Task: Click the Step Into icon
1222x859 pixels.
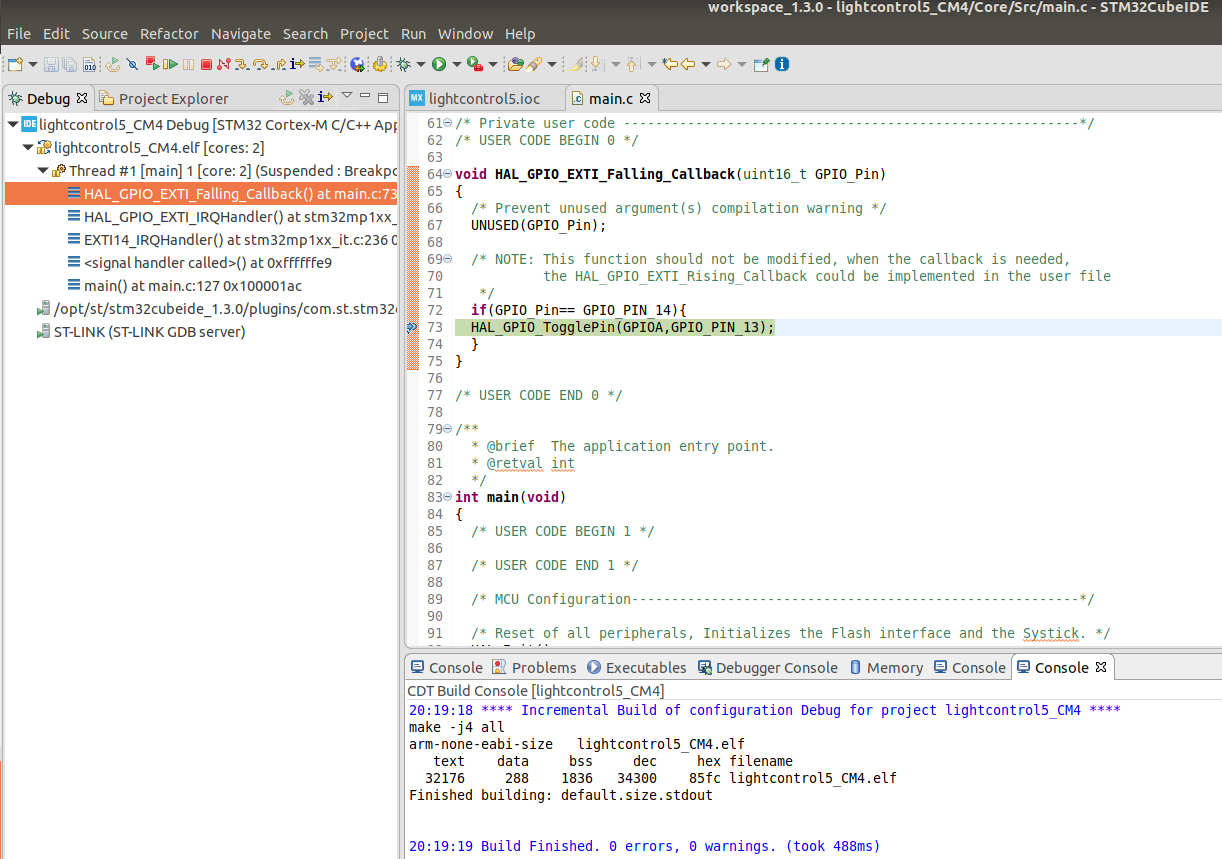Action: (241, 65)
